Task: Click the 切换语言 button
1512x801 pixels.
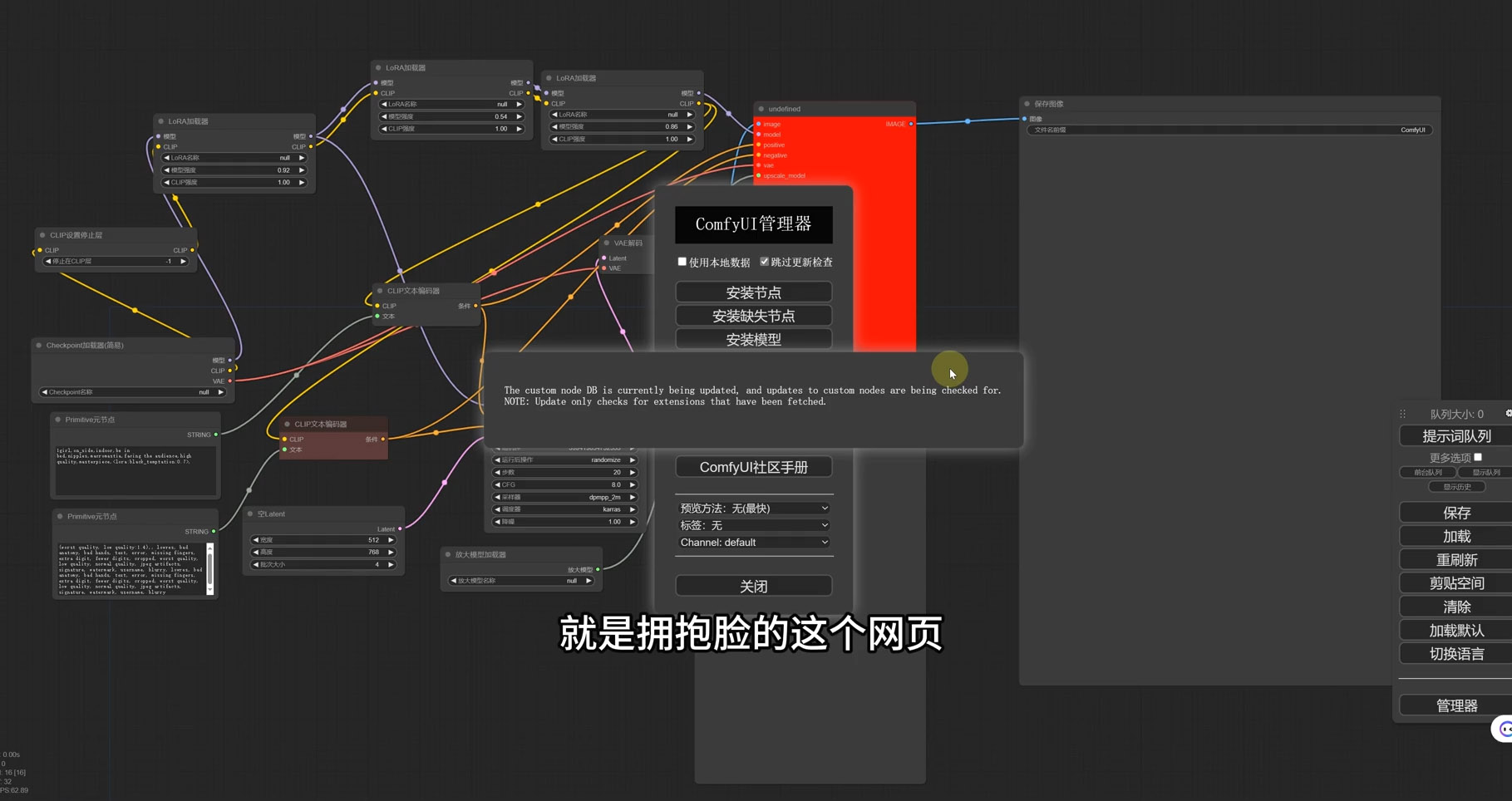Action: [1456, 654]
